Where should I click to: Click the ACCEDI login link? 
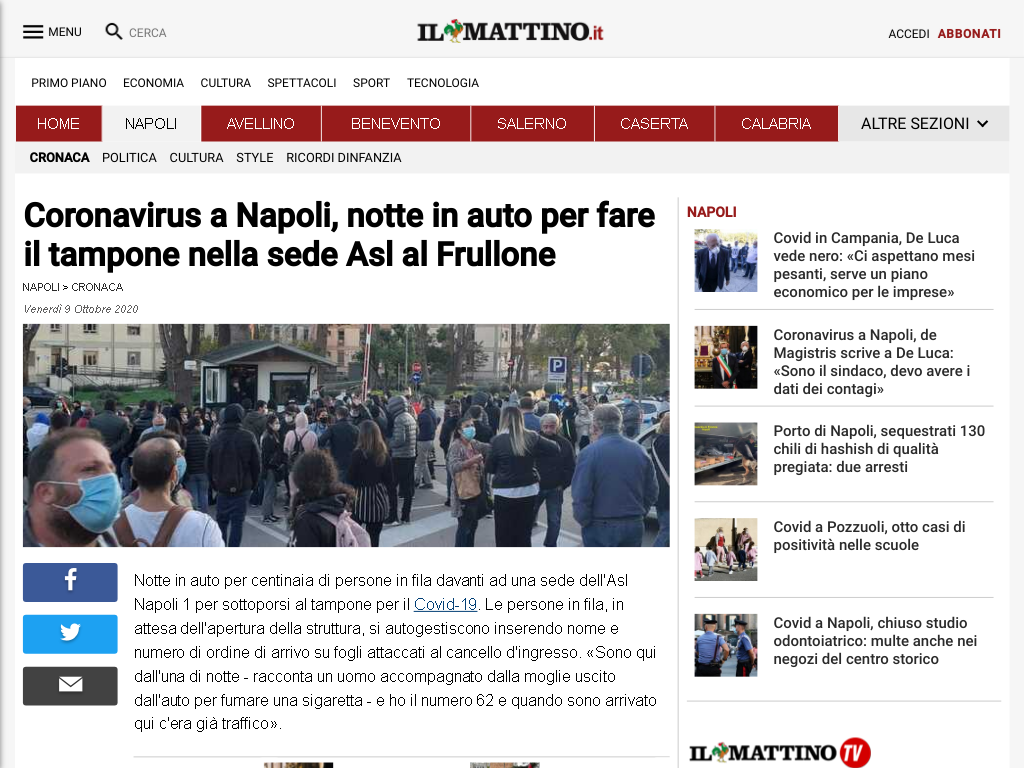(x=908, y=33)
